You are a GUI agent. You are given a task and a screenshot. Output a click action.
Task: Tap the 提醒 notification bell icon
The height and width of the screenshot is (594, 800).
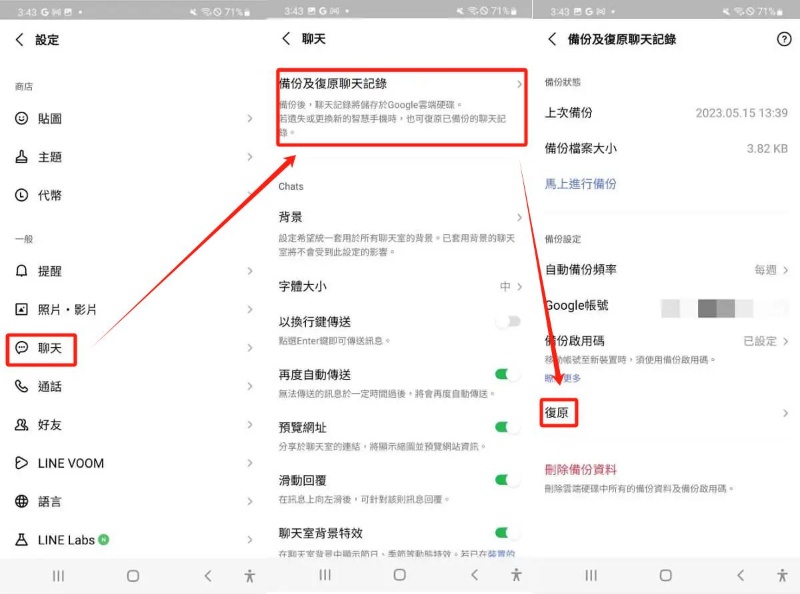[x=22, y=271]
